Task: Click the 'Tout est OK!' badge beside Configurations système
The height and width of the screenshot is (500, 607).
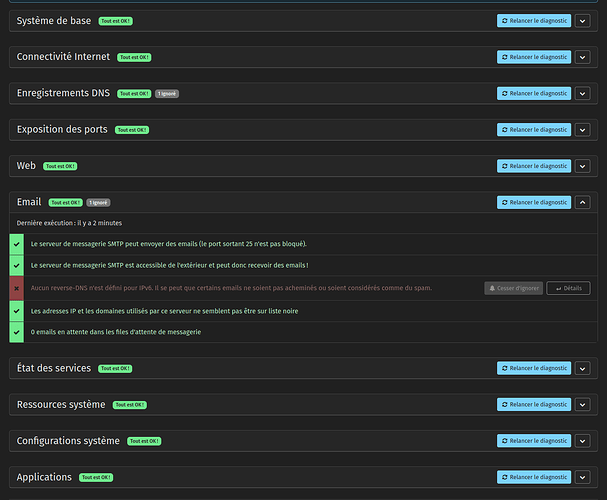Action: pyautogui.click(x=144, y=441)
